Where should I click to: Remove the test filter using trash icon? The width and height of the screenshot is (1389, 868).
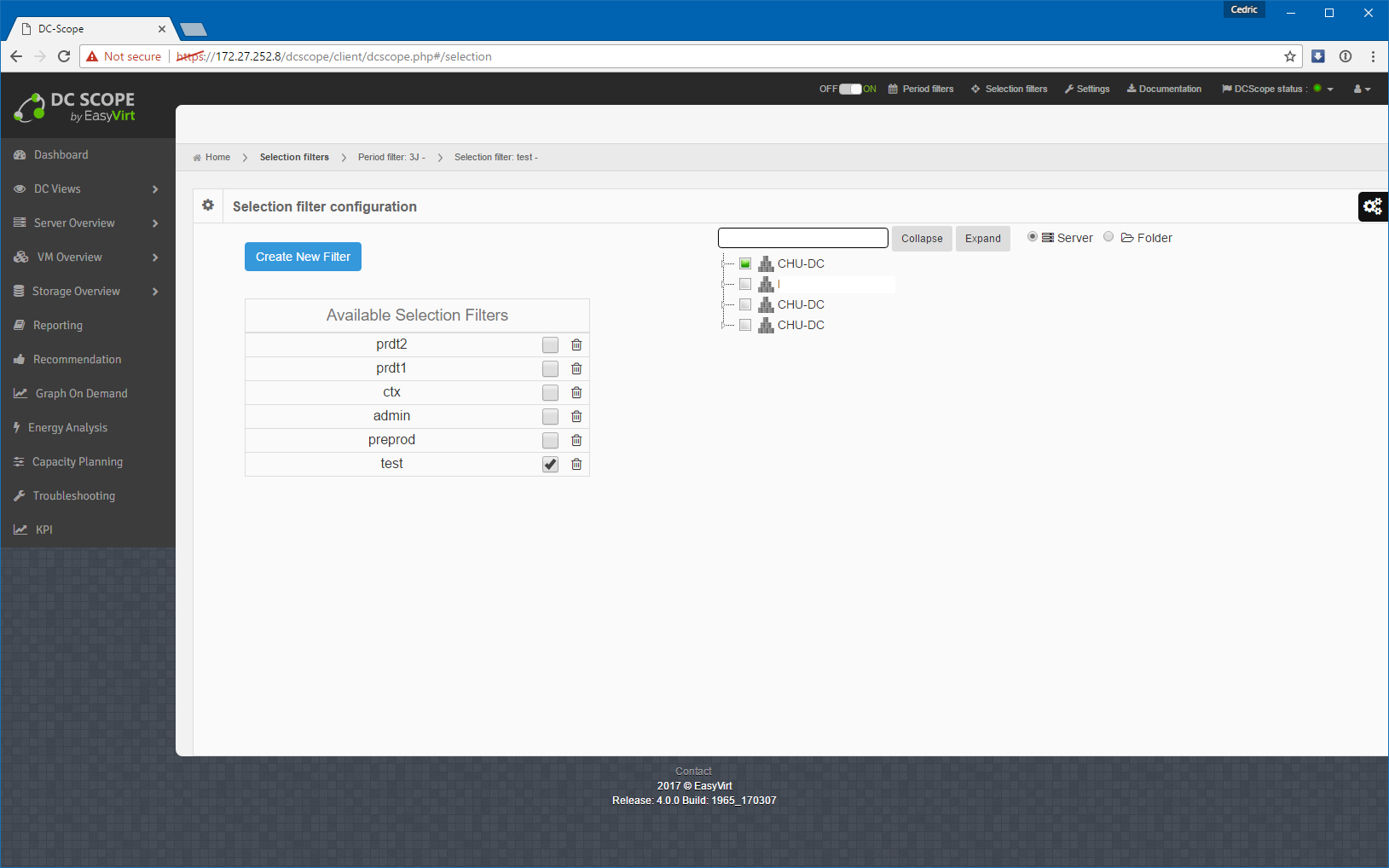(x=576, y=464)
